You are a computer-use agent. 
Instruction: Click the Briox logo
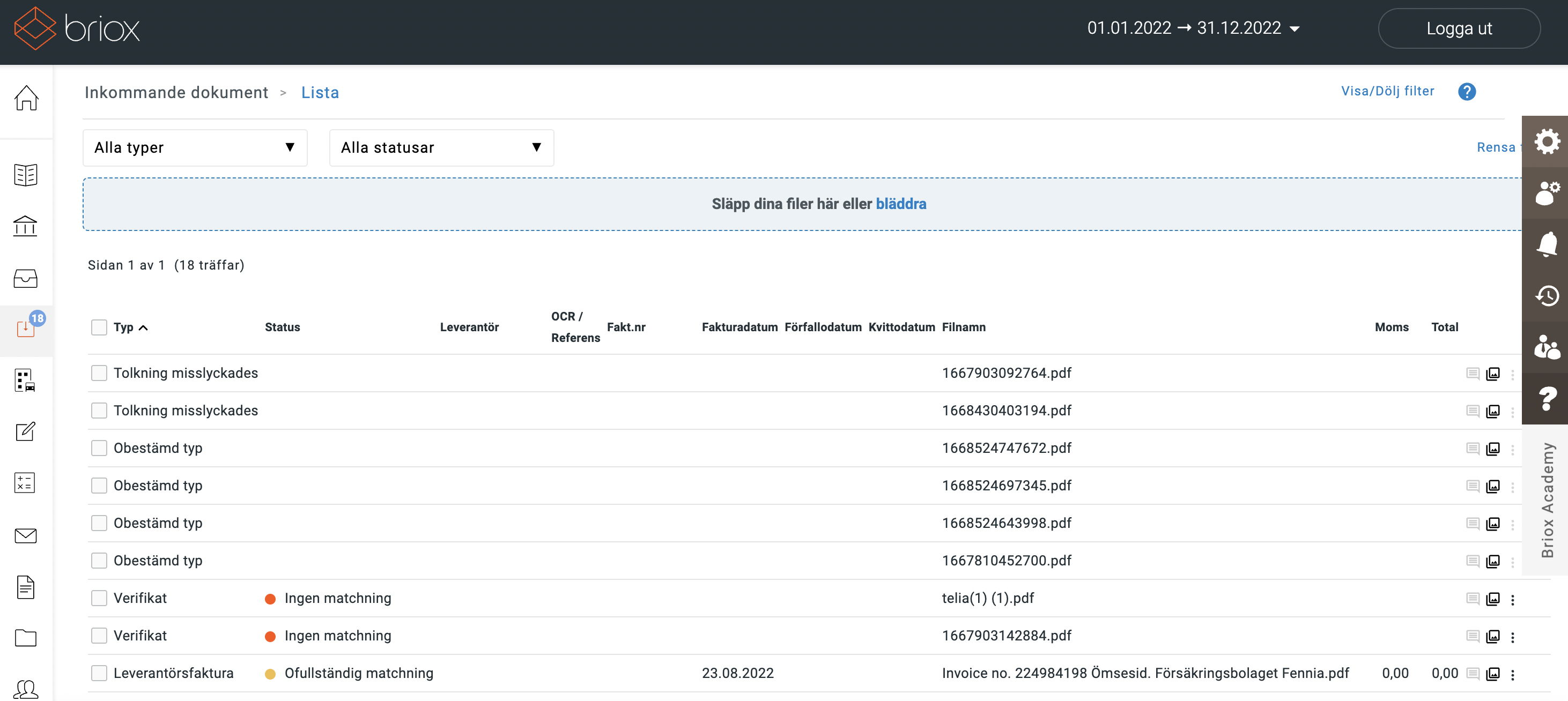[x=77, y=28]
